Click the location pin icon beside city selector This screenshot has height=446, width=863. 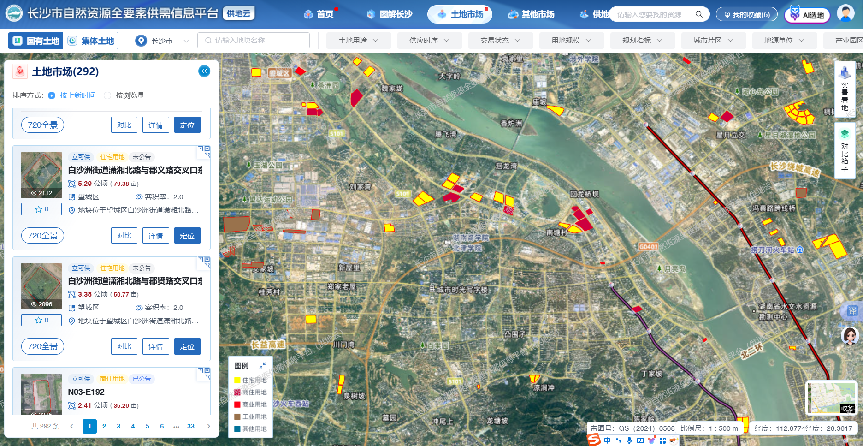point(143,41)
